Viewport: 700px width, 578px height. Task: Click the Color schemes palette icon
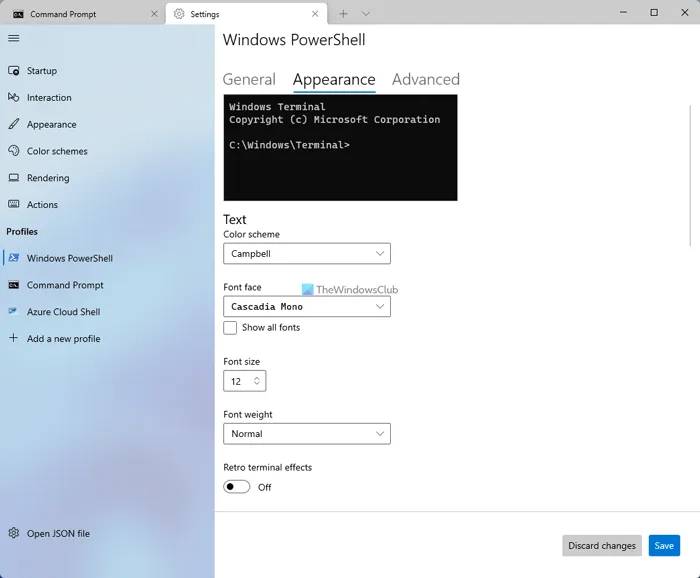tap(14, 151)
